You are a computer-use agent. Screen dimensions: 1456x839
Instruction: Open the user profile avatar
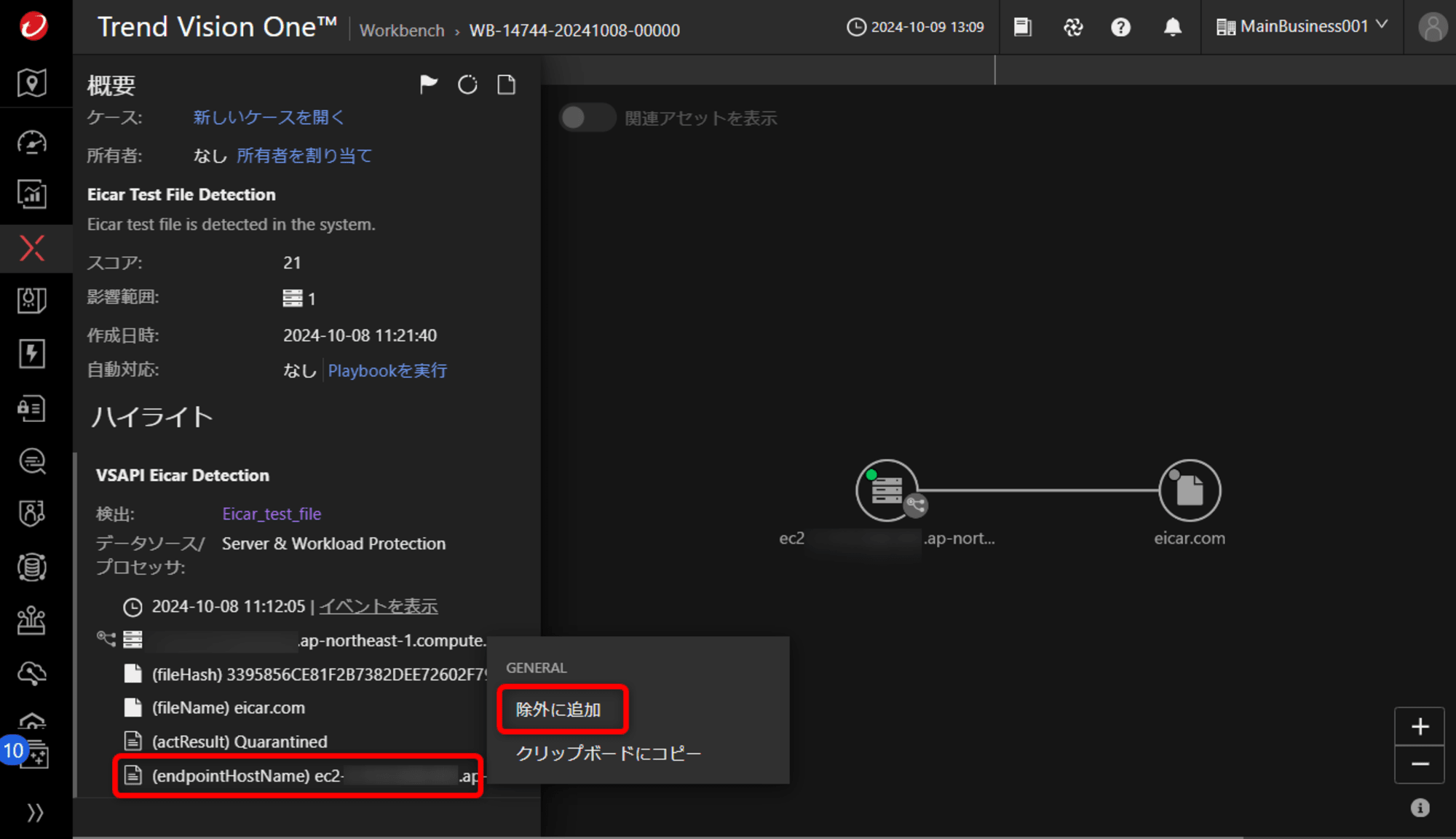[1433, 27]
